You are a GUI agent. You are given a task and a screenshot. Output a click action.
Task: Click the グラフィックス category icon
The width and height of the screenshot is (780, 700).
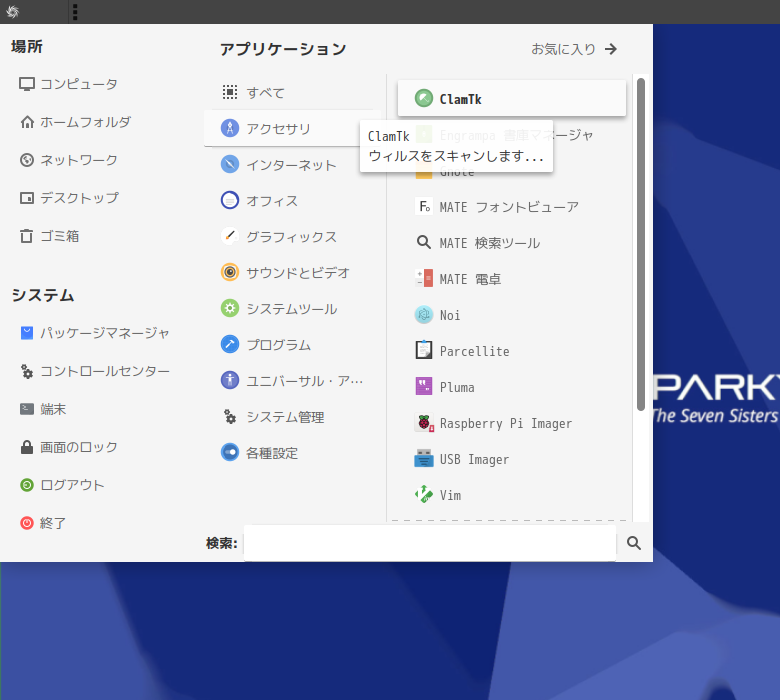coord(230,236)
